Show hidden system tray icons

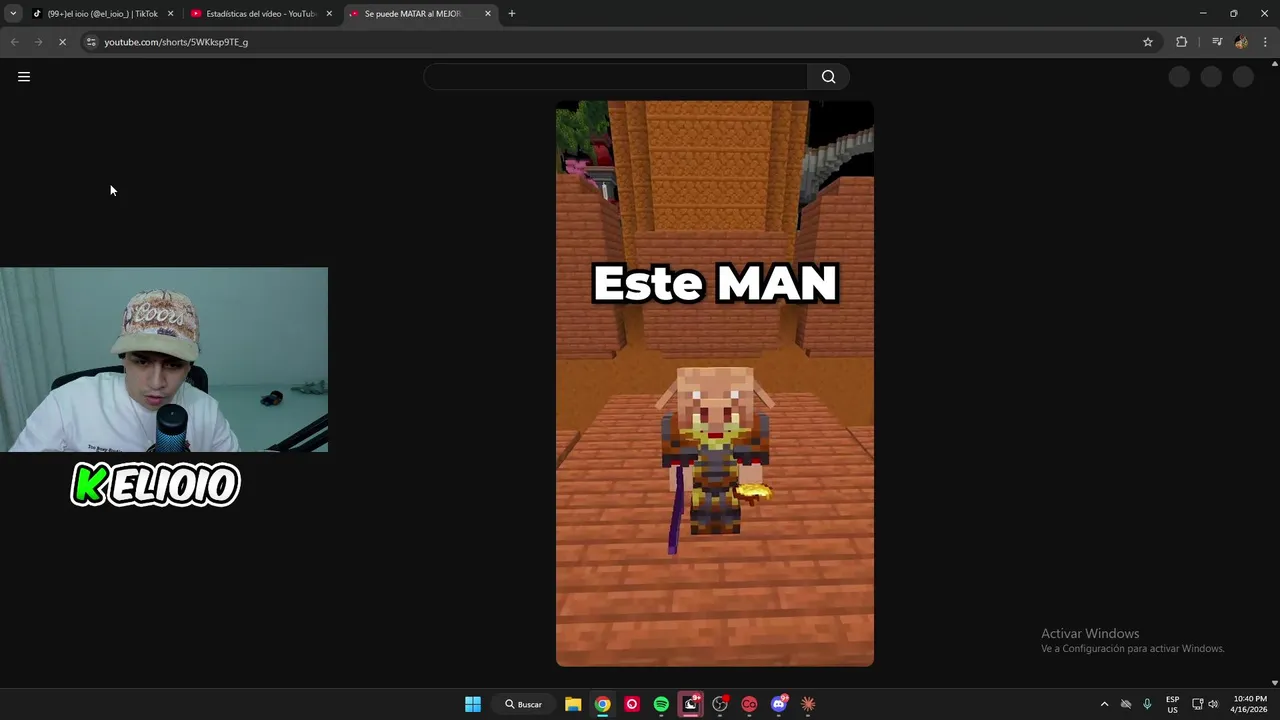pos(1104,704)
